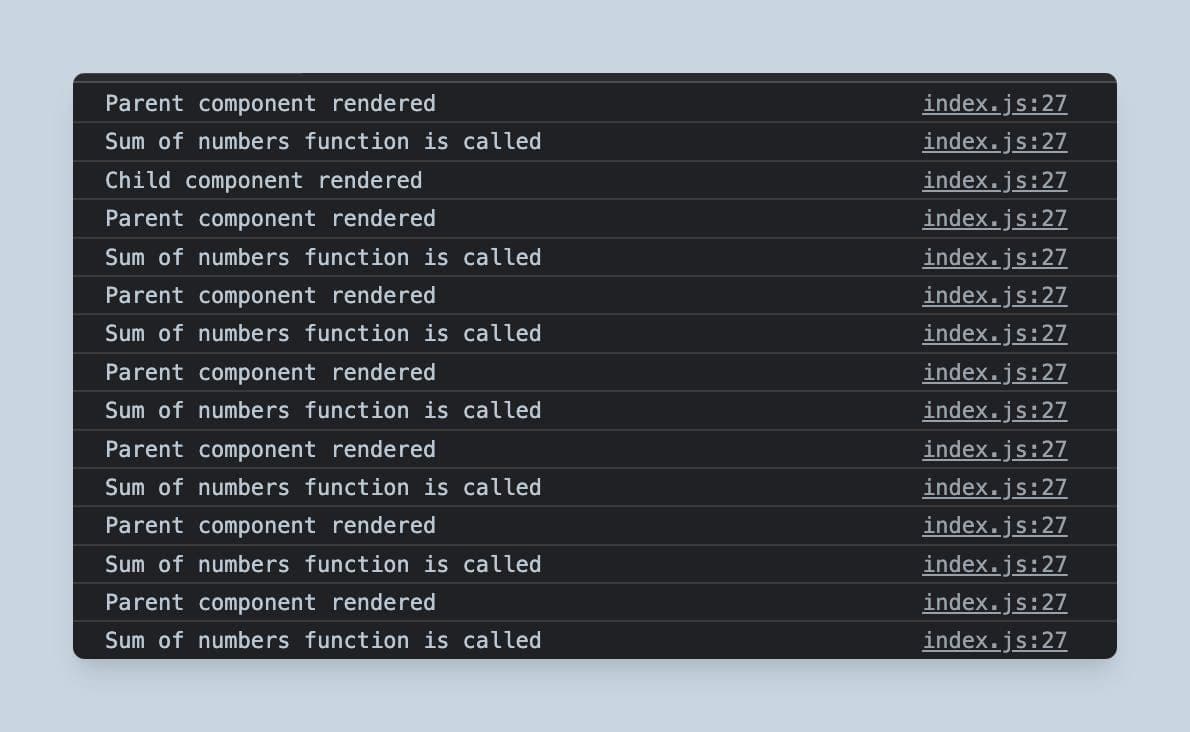The image size is (1190, 732).
Task: Select the first Parent component rendered message
Action: click(x=270, y=104)
